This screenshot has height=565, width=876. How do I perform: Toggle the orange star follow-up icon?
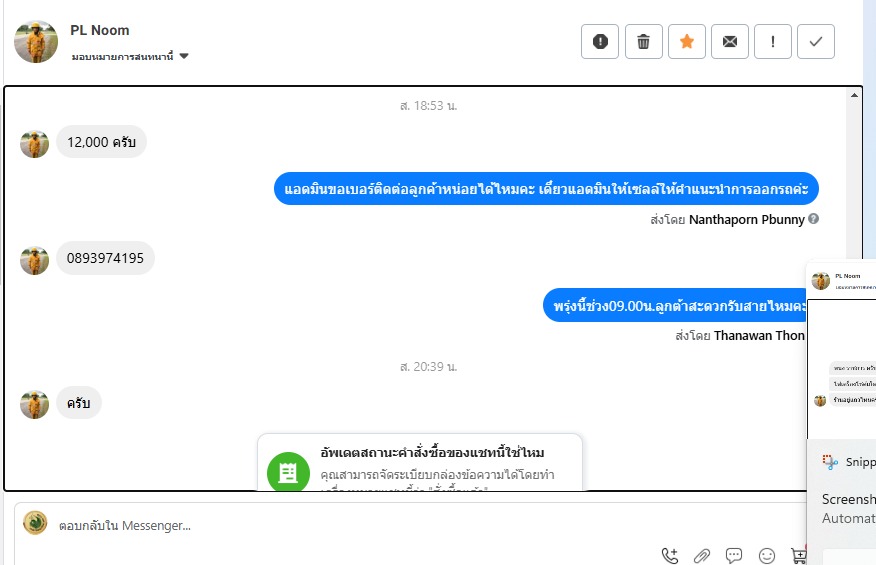(x=687, y=41)
